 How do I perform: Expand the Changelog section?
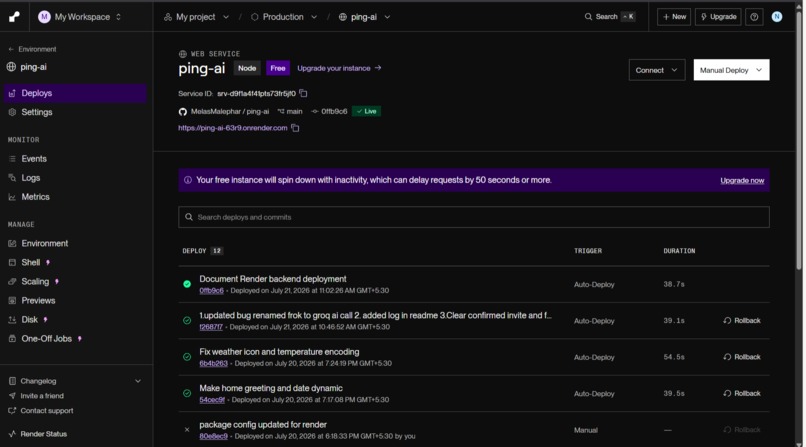[x=75, y=381]
